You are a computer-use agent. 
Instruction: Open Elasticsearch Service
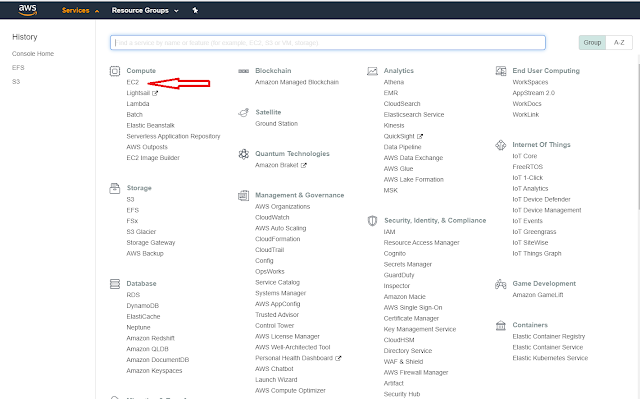414,115
